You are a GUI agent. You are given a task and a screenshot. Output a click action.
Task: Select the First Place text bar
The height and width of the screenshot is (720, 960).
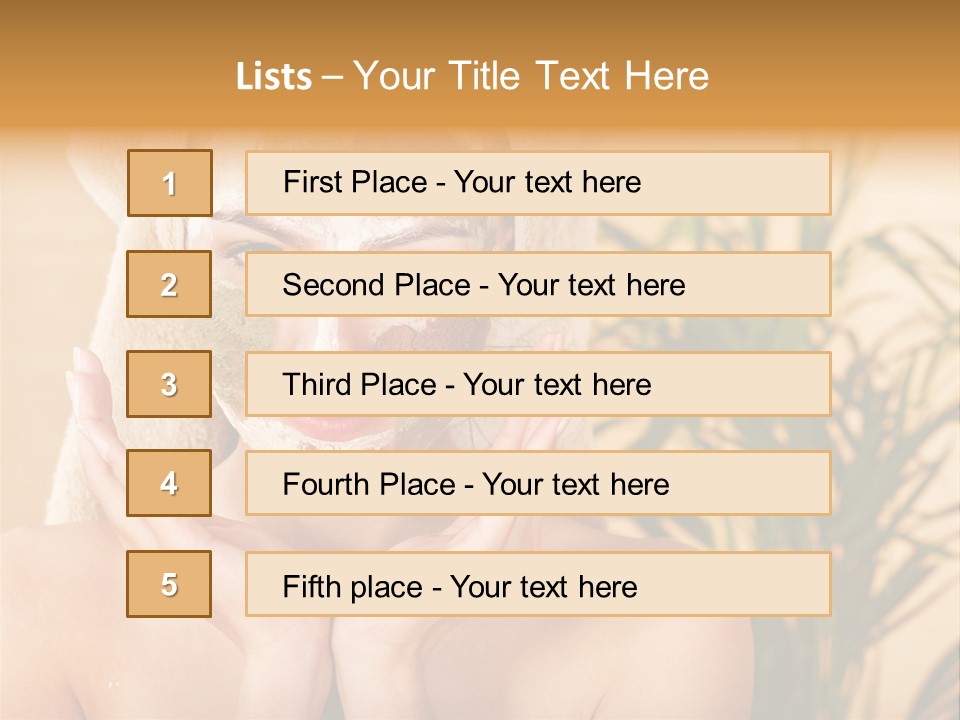click(538, 183)
